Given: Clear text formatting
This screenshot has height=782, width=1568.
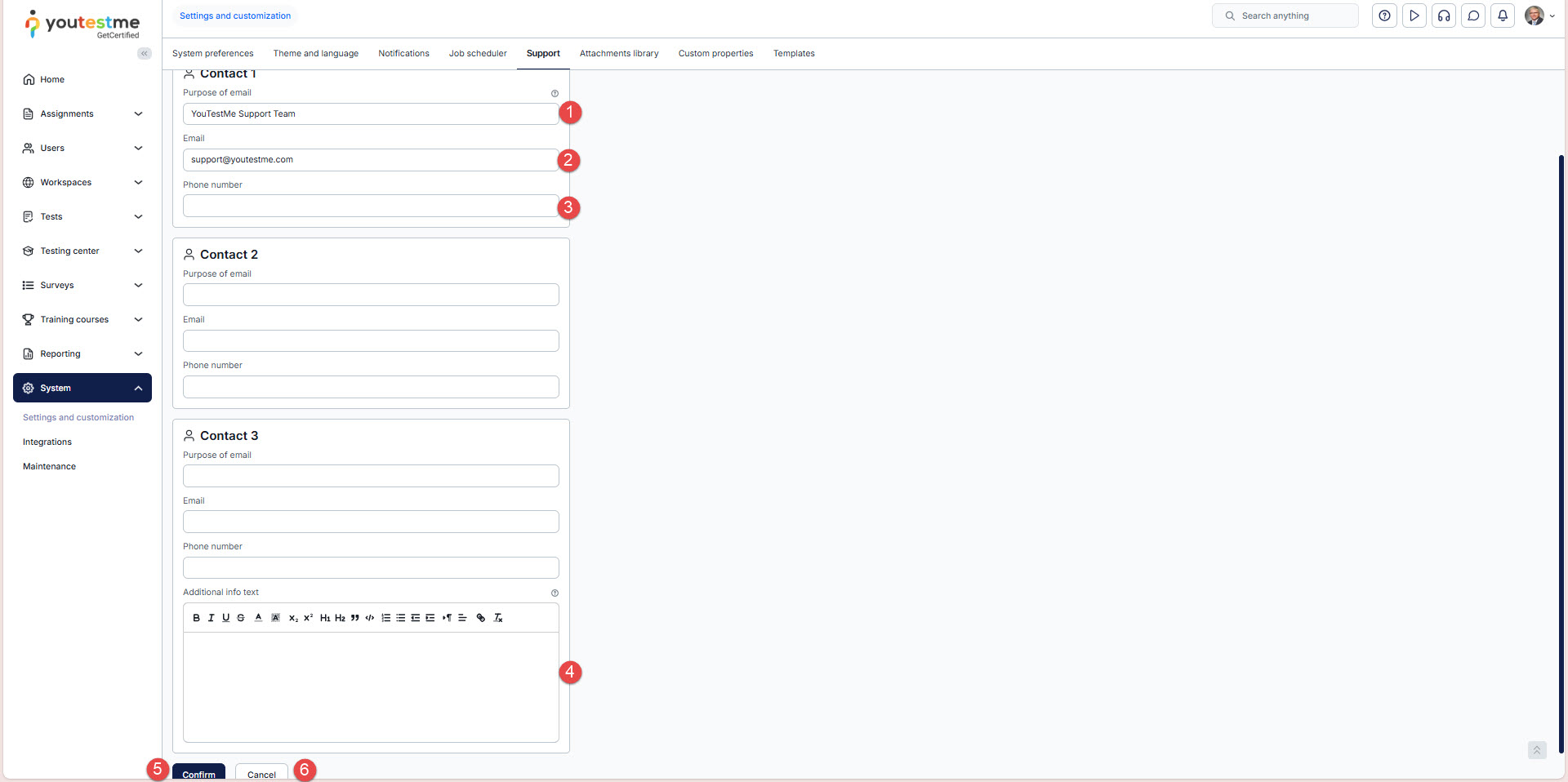Looking at the screenshot, I should tap(498, 618).
